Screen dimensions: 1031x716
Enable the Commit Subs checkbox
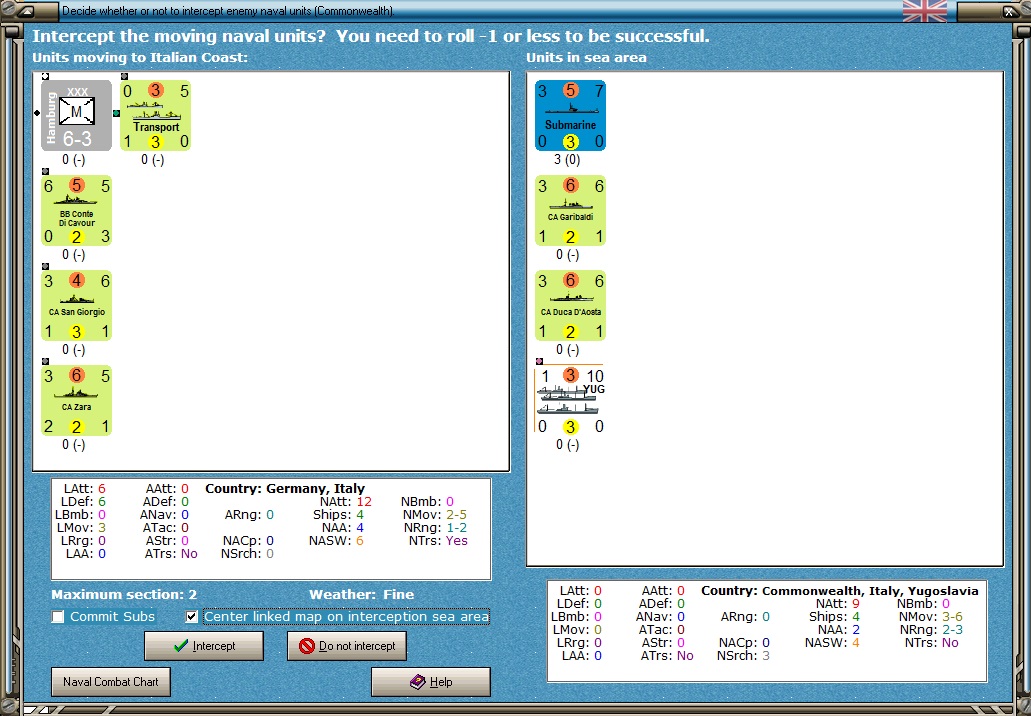tap(59, 617)
